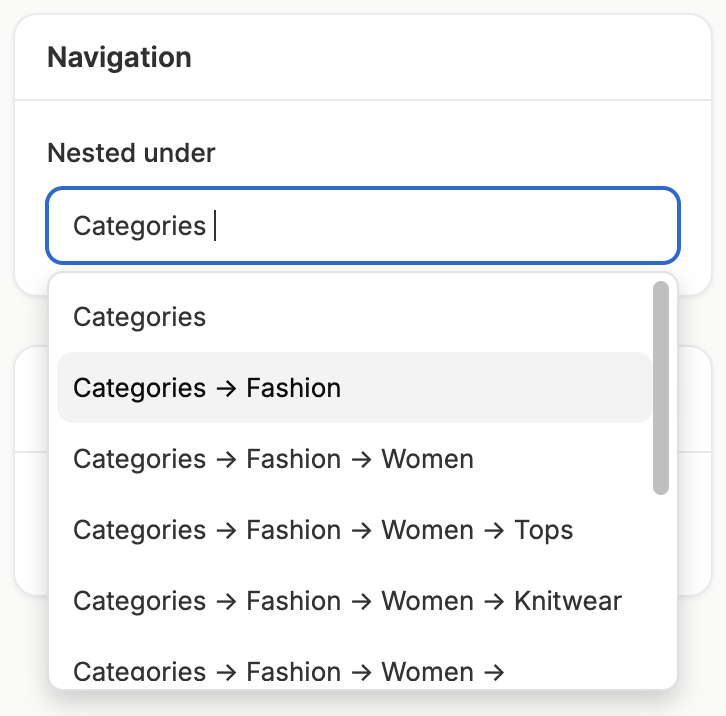Click the Nested under field label
This screenshot has width=726, height=716.
[131, 153]
